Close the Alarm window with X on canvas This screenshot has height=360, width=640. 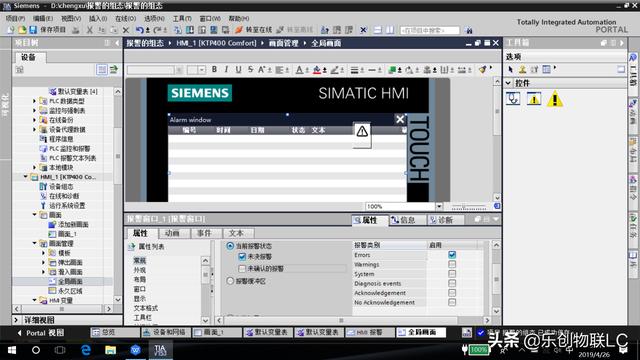click(400, 119)
